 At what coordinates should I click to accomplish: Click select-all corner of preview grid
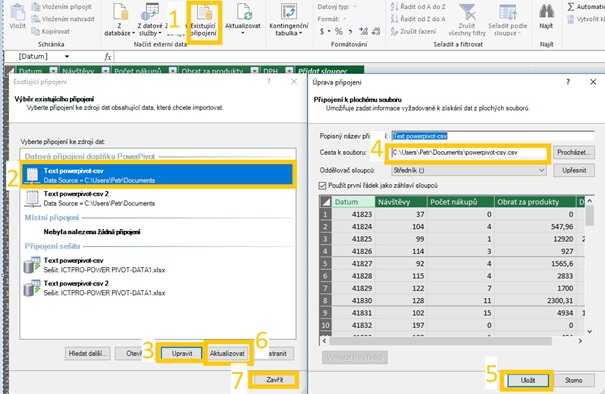tap(326, 202)
